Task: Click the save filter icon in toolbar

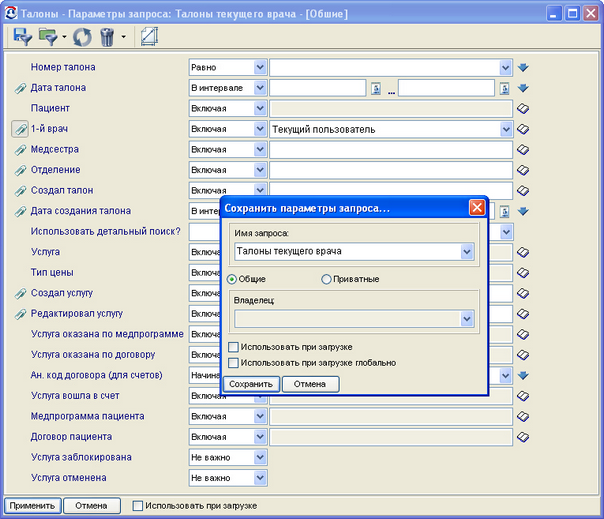Action: tap(22, 37)
